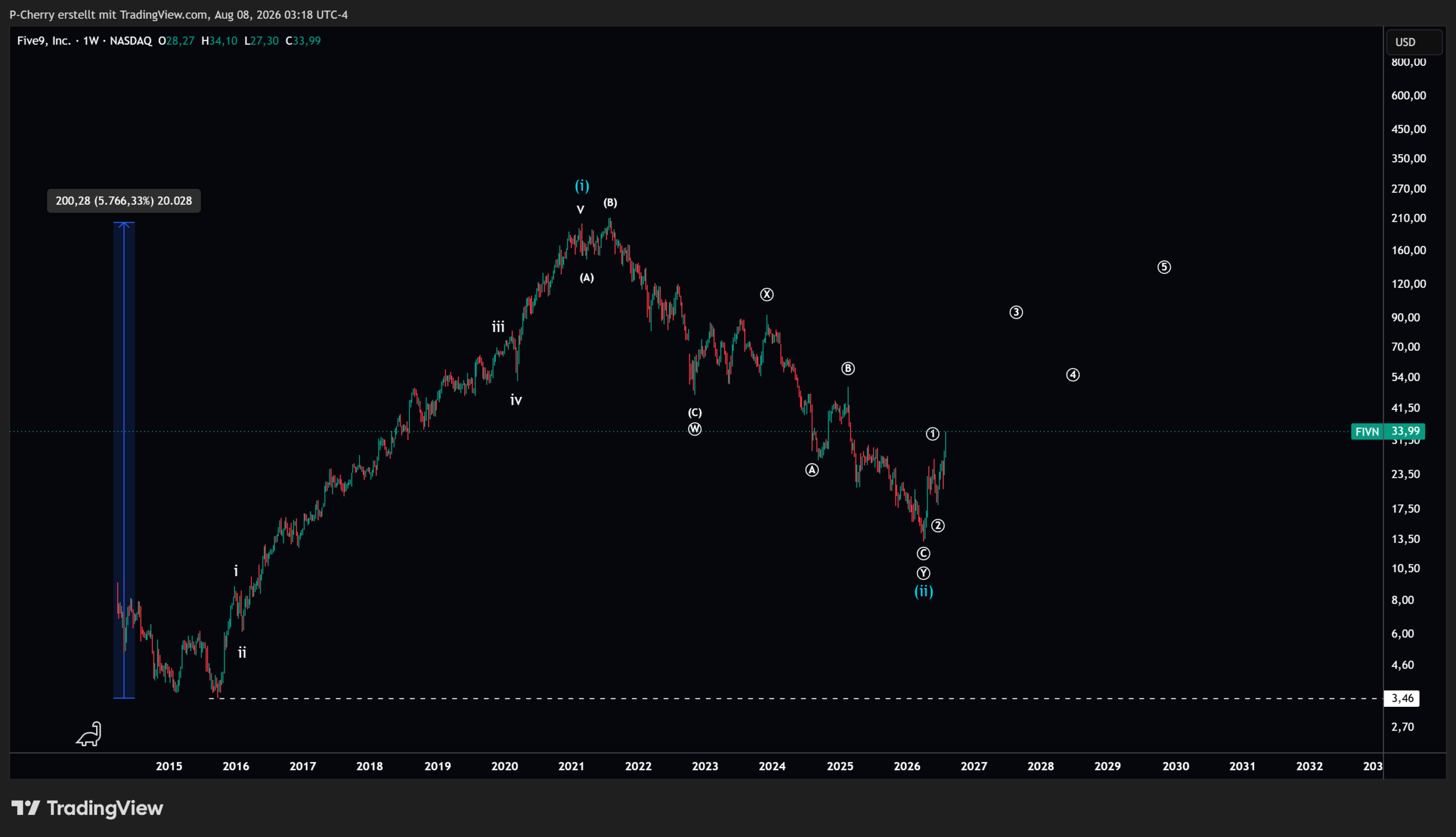The width and height of the screenshot is (1456, 837).
Task: Select the circled W wave label
Action: coord(695,429)
